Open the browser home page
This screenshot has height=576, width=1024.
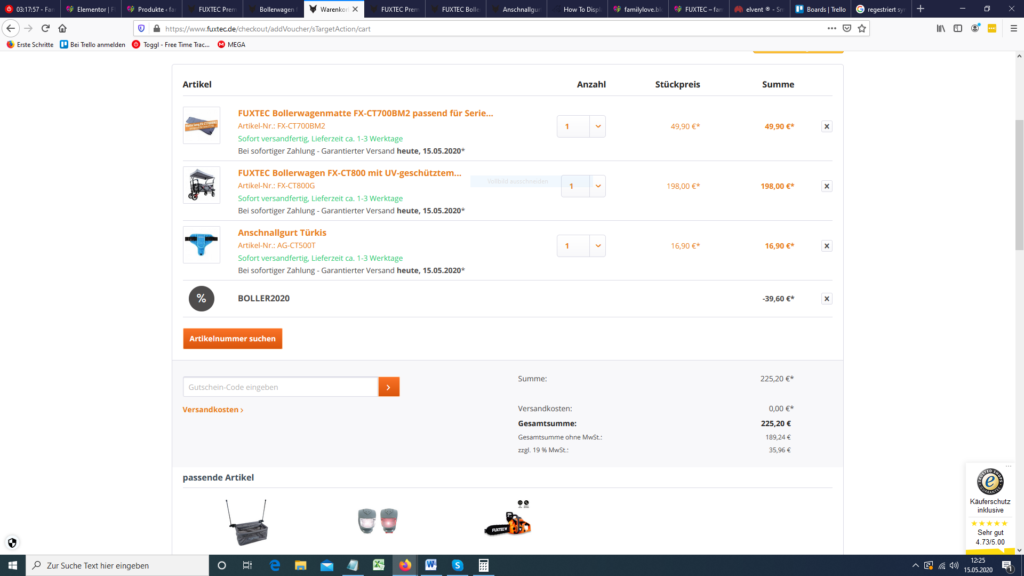[x=63, y=28]
